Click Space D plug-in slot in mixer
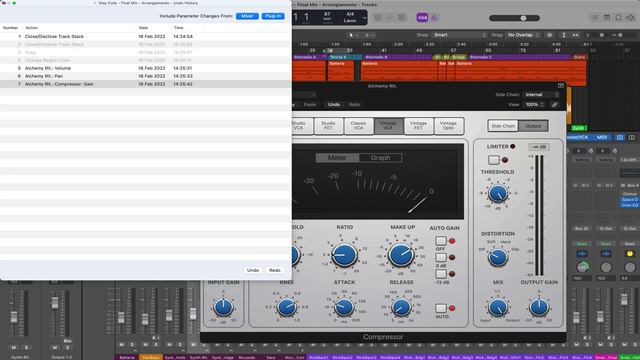 pos(629,200)
